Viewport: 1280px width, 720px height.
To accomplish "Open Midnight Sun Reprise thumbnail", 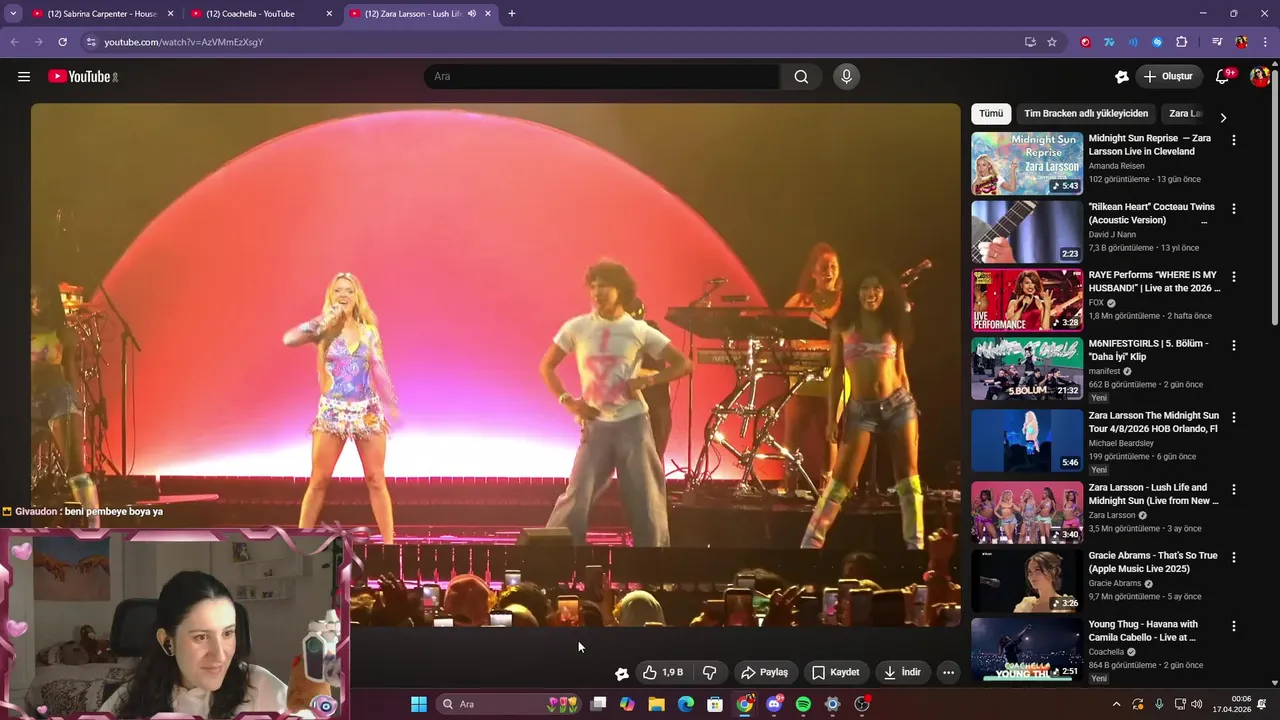I will click(x=1027, y=163).
